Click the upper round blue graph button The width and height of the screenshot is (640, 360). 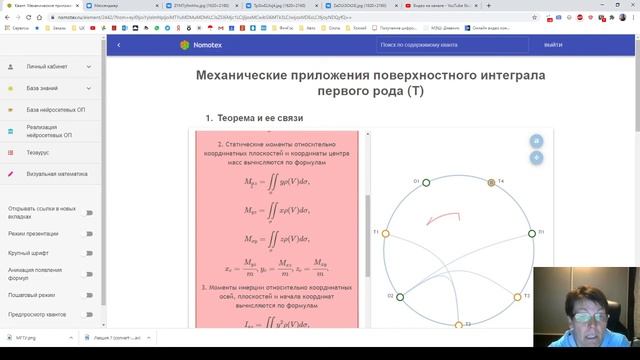[x=536, y=141]
